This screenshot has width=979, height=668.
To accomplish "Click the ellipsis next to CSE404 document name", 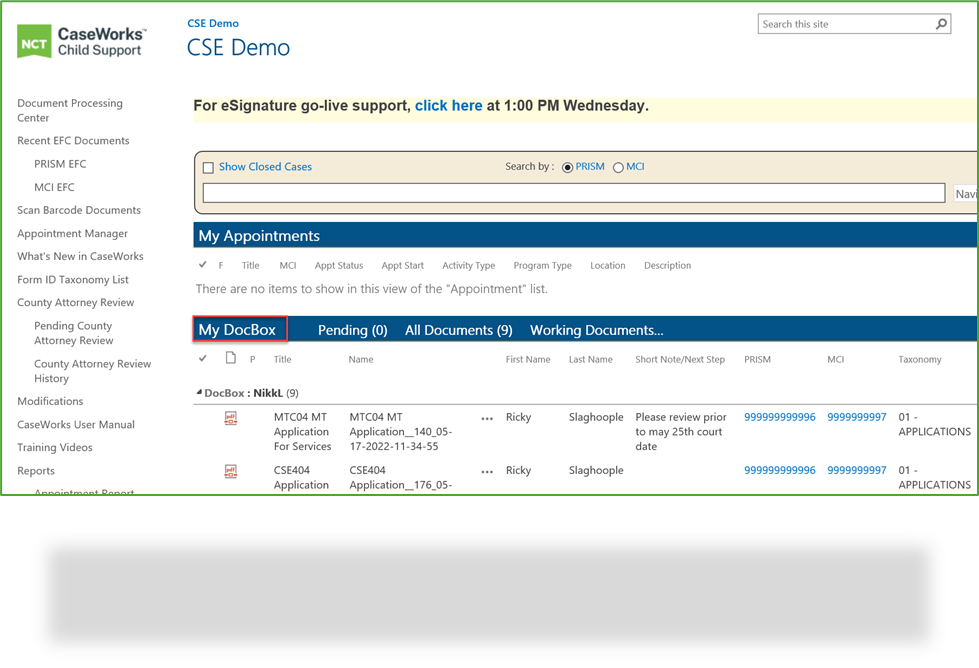I will (x=487, y=471).
